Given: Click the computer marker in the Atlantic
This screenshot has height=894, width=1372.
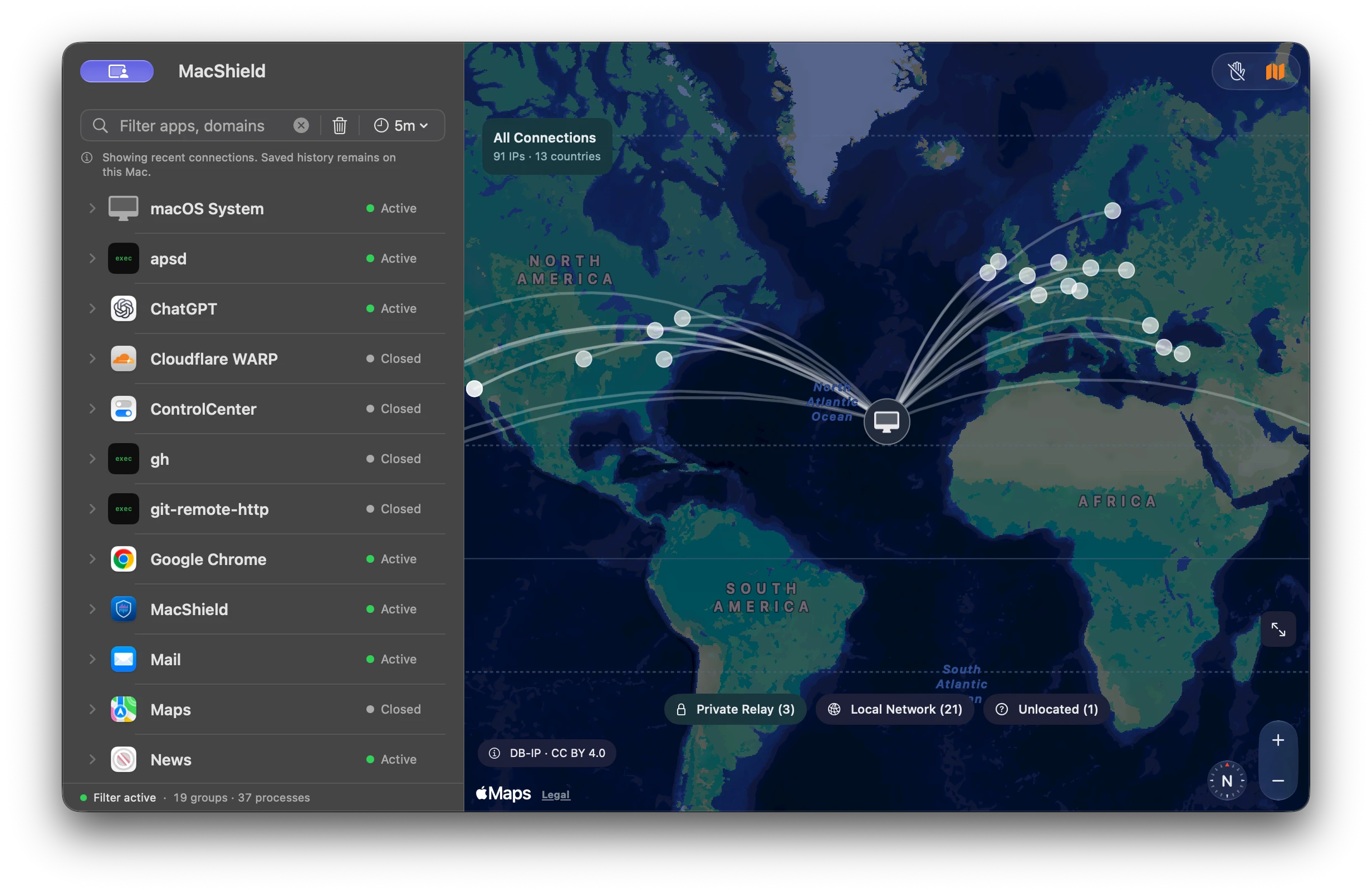Looking at the screenshot, I should pyautogui.click(x=886, y=422).
